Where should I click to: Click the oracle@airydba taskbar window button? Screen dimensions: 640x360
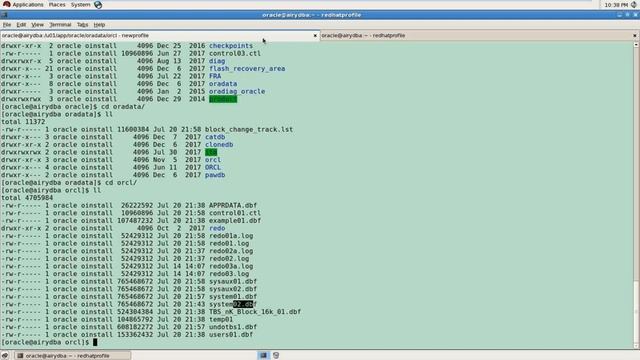(x=73, y=356)
